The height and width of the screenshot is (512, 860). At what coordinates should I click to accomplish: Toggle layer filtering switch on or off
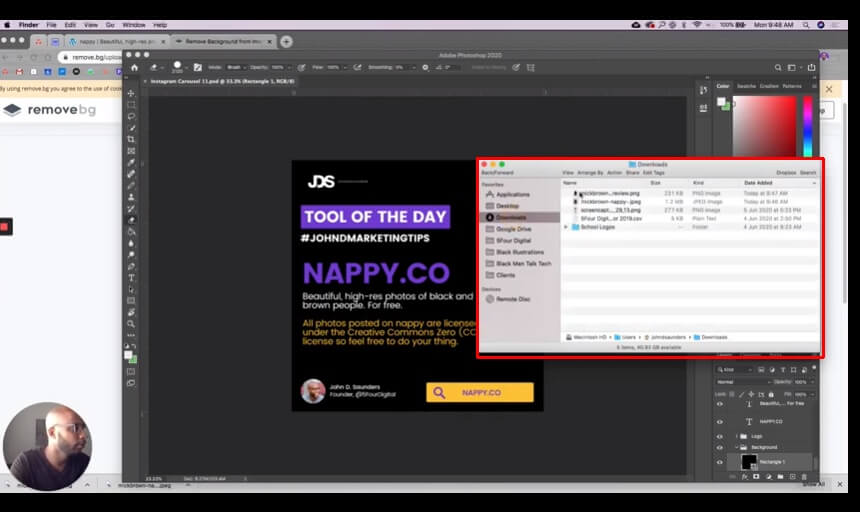pyautogui.click(x=814, y=368)
